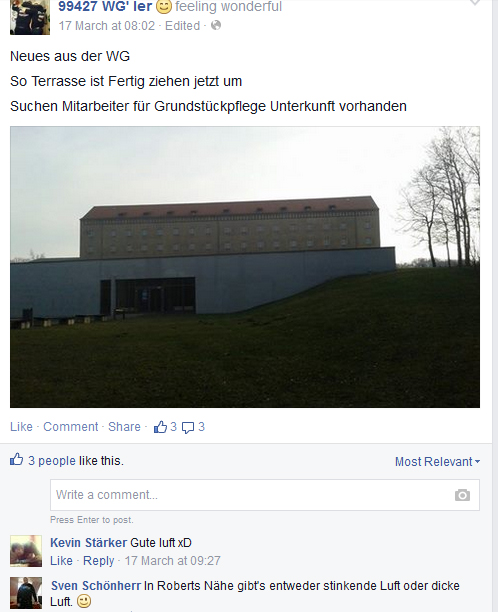Reply to Kevin Stärker's comment

coord(98,561)
